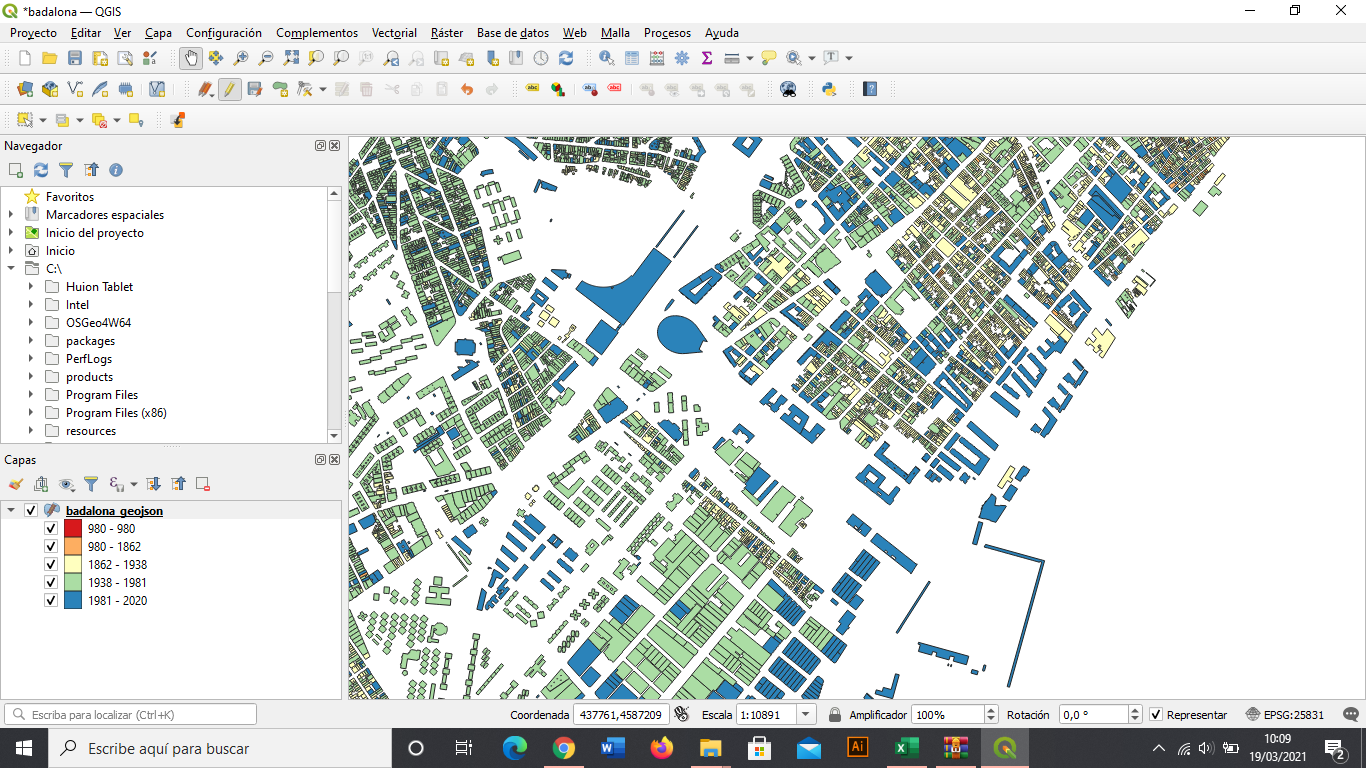Open the Python console icon
The image size is (1366, 768).
pos(829,89)
